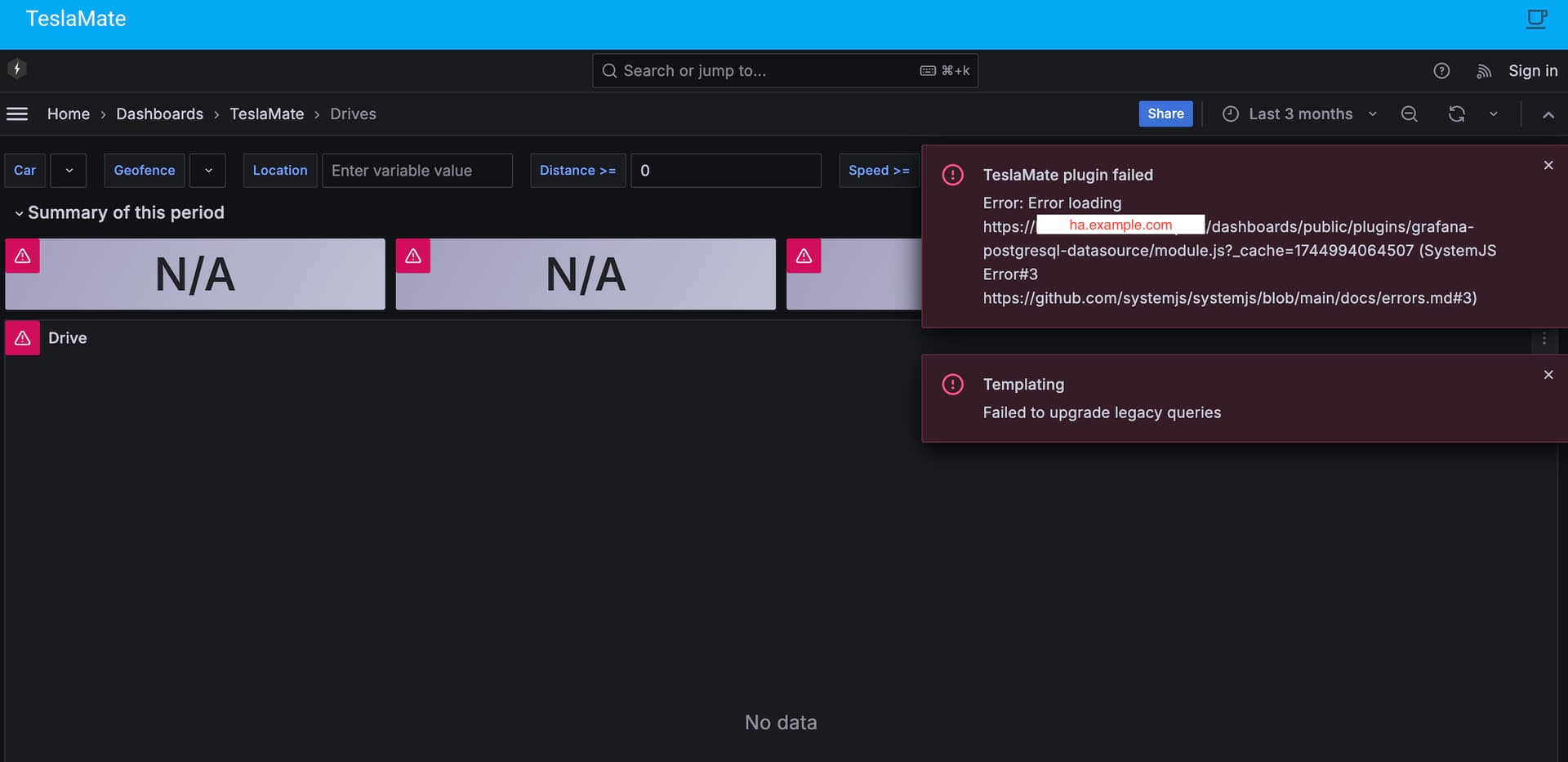Click the monitor icon in the TeslaMate header
1568x762 pixels.
[x=1536, y=18]
